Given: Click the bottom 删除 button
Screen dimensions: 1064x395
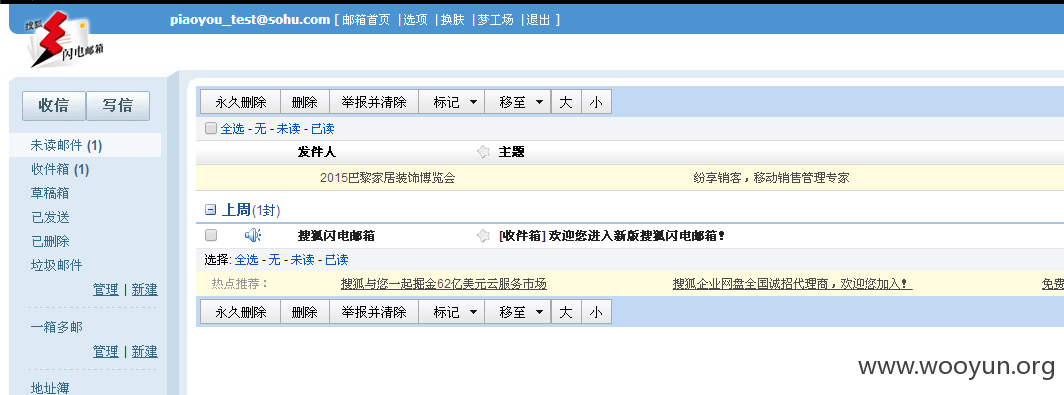Looking at the screenshot, I should tap(305, 312).
